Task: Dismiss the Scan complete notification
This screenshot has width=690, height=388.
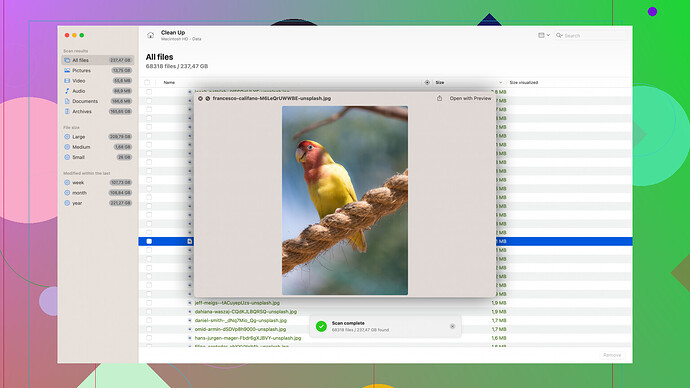Action: [x=452, y=326]
